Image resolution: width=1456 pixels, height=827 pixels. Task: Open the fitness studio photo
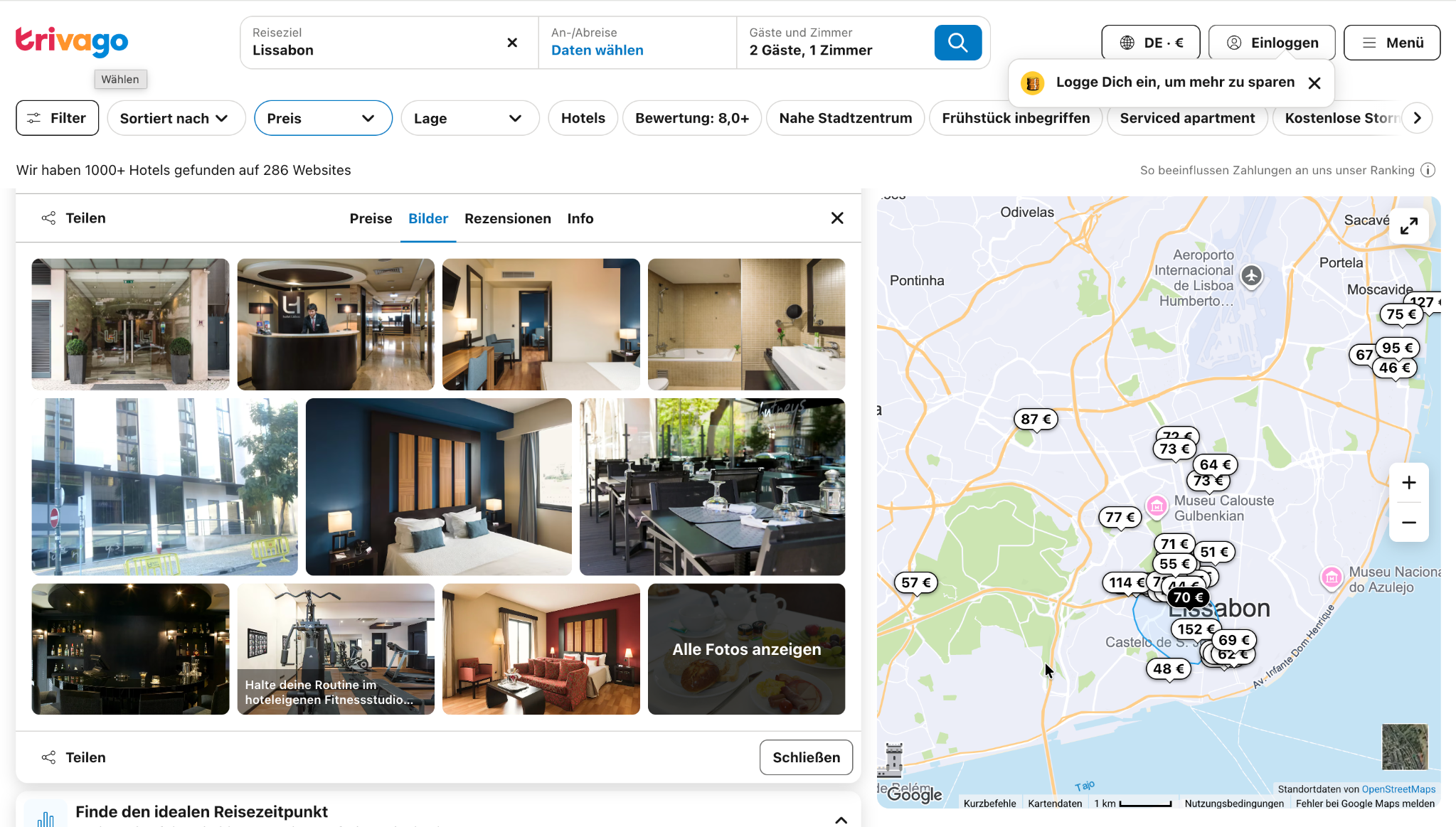click(336, 649)
